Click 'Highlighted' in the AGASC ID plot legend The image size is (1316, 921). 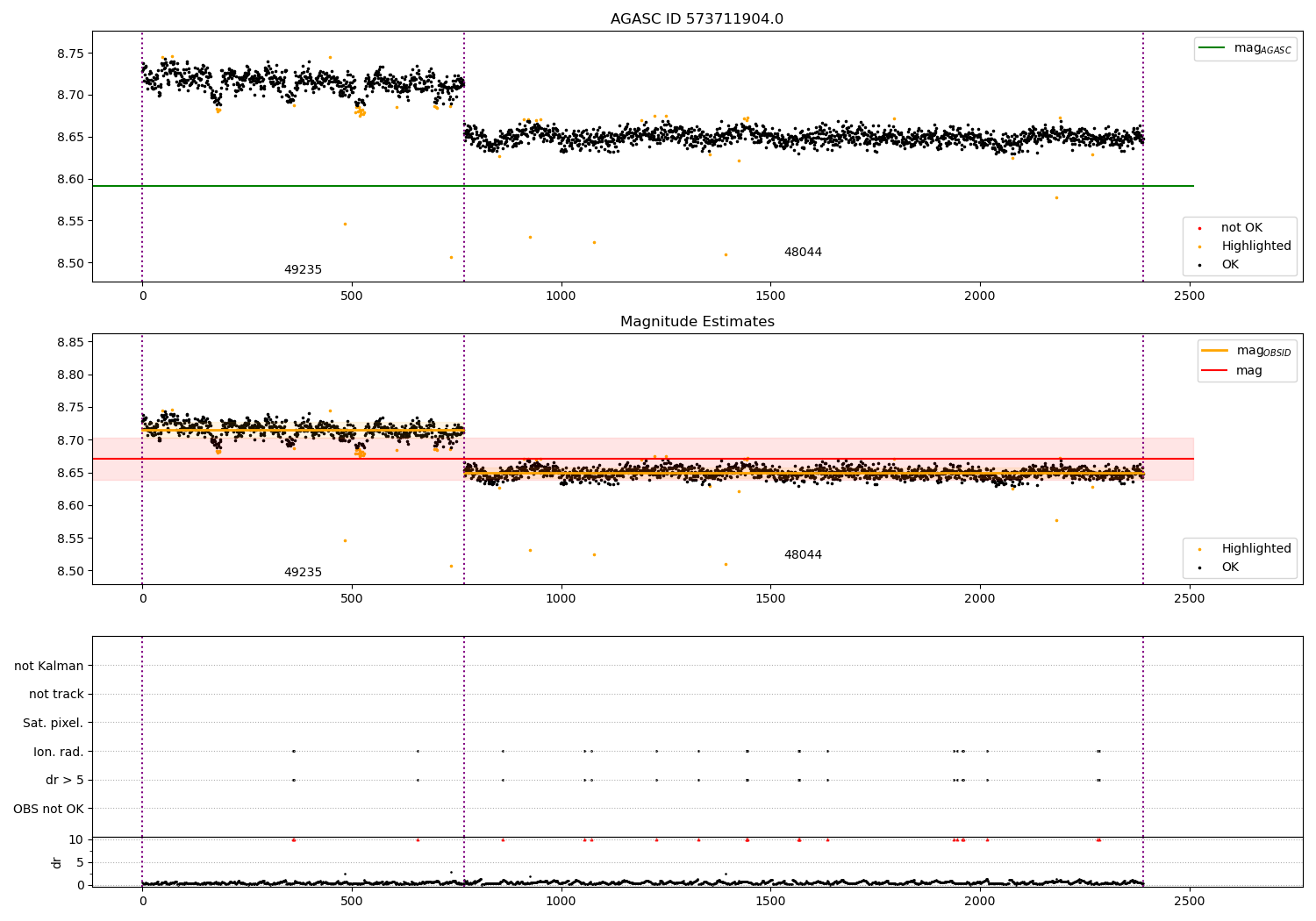[1256, 246]
